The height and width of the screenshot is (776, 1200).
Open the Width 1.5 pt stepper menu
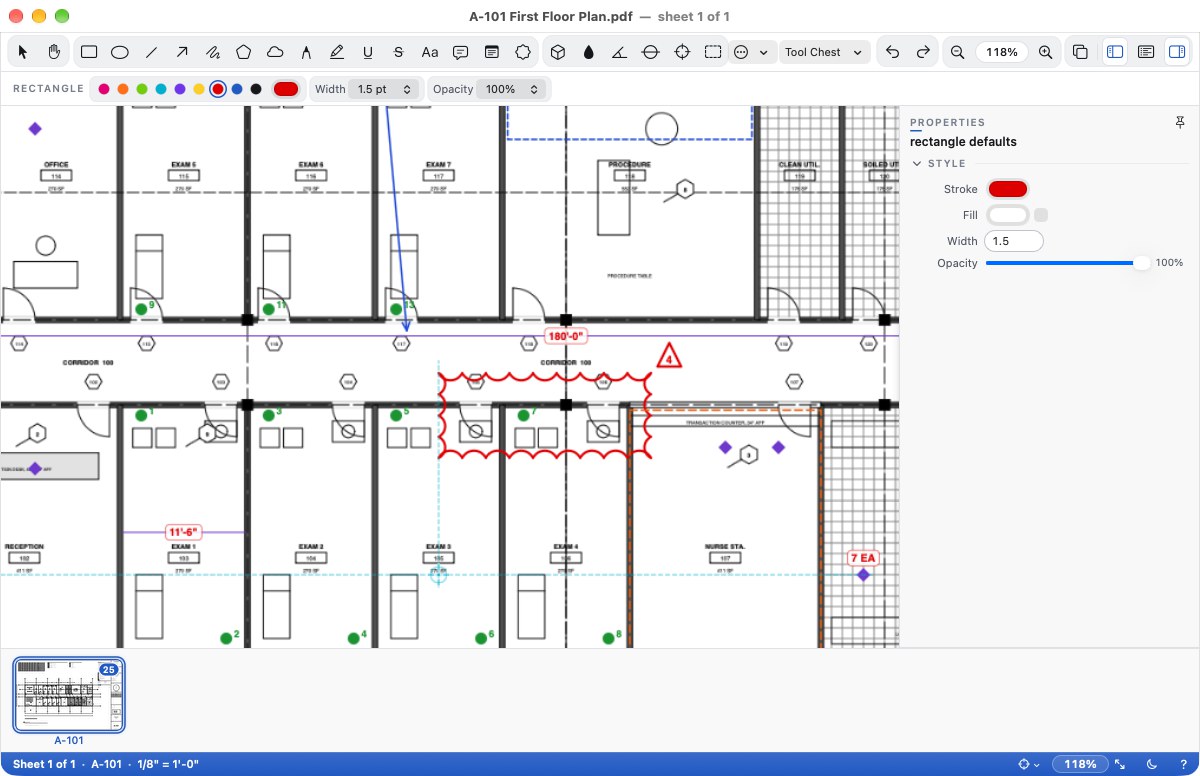[385, 89]
